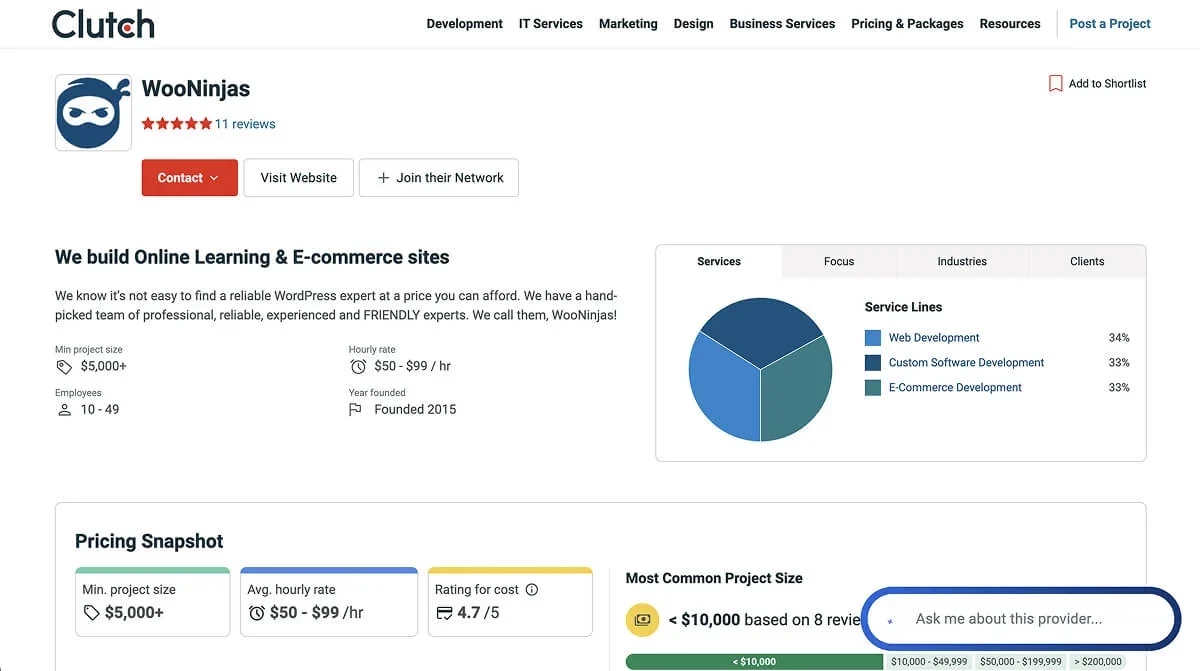Switch to the Focus tab
Viewport: 1200px width, 671px height.
[839, 261]
